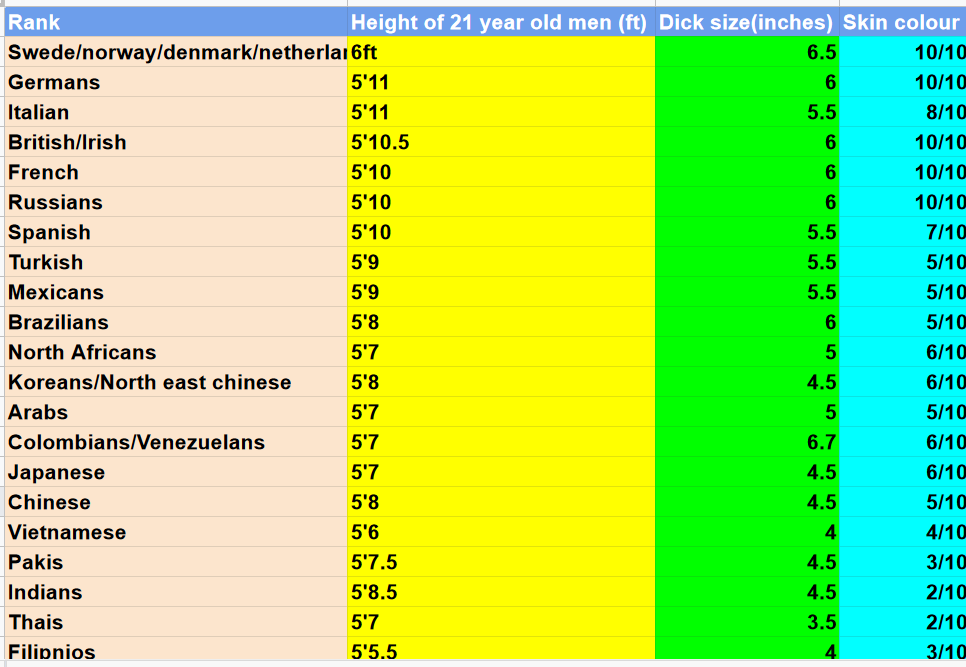Select the "Spanish" cell

click(x=175, y=232)
